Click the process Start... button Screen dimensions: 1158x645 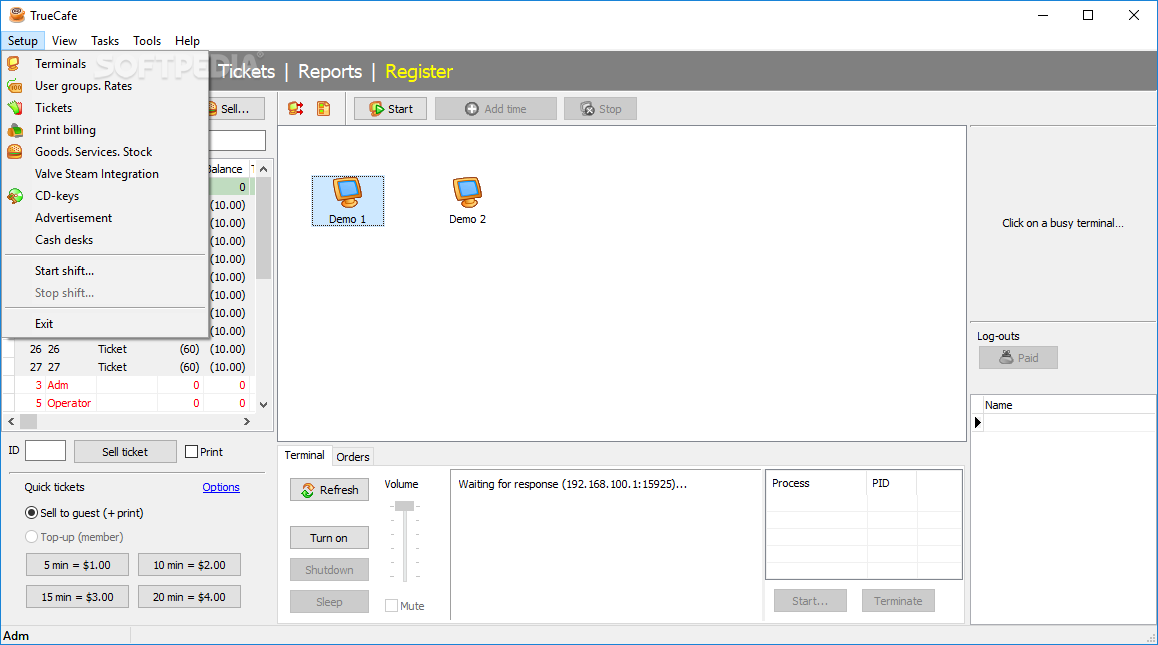point(810,601)
